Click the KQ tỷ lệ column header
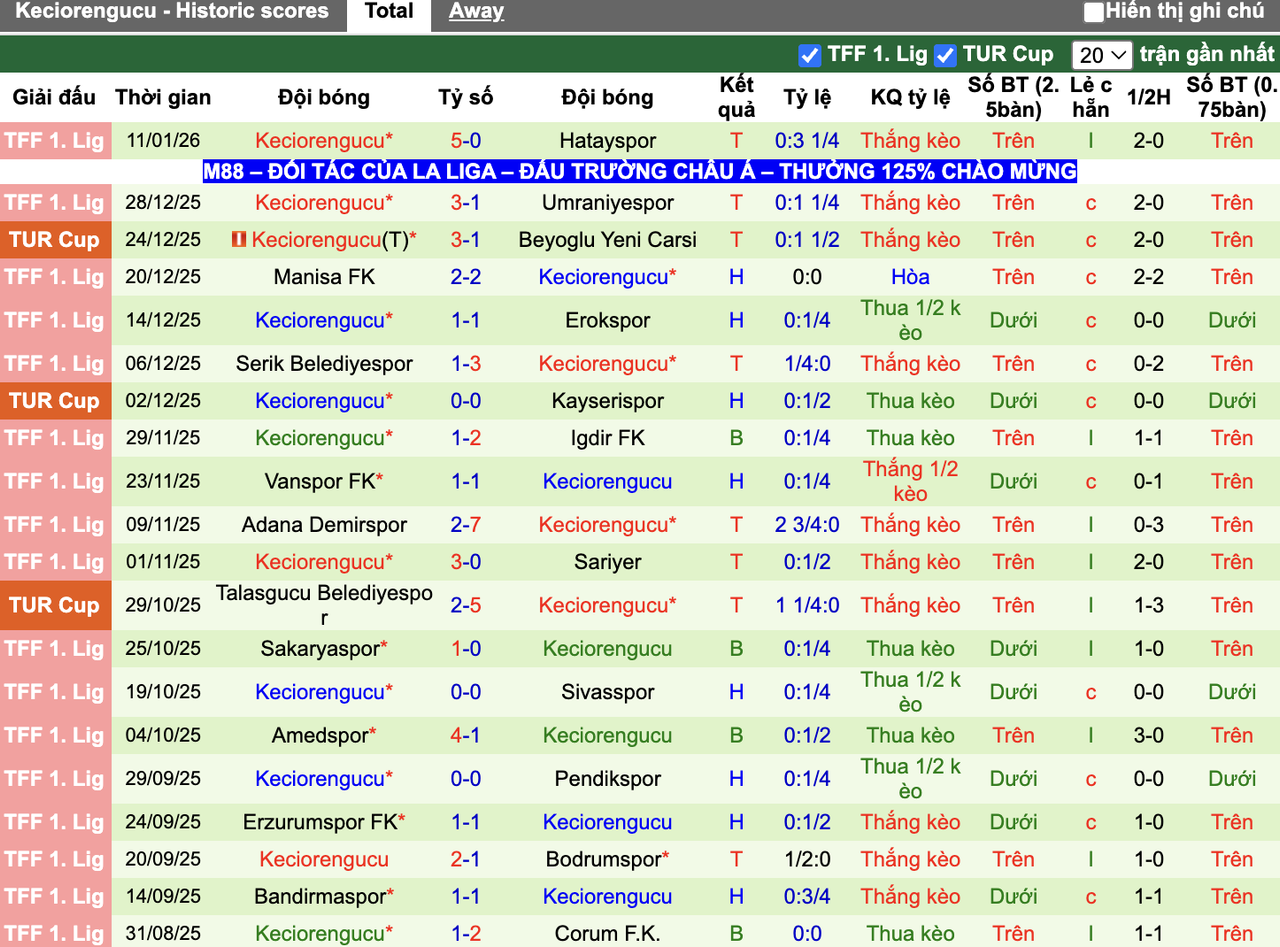Screen dimensions: 1280x947 910,97
